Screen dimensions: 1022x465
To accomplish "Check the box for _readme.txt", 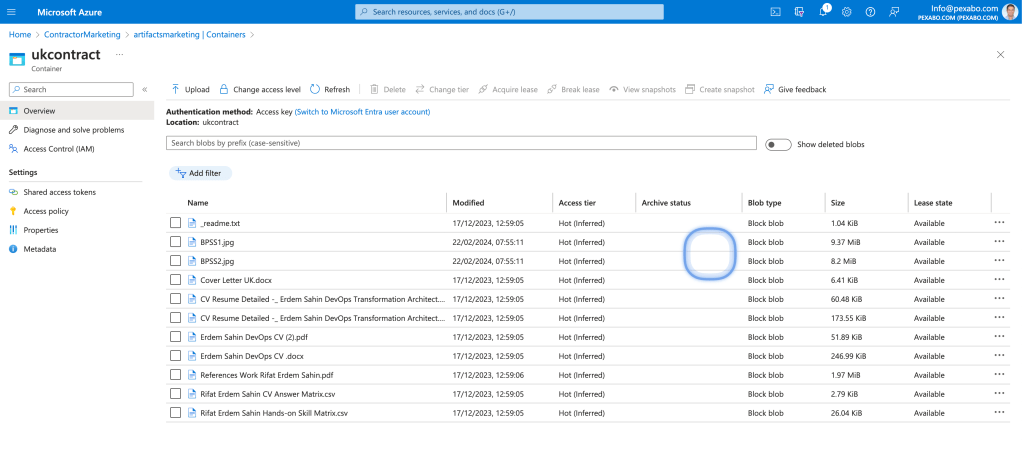I will click(x=175, y=223).
